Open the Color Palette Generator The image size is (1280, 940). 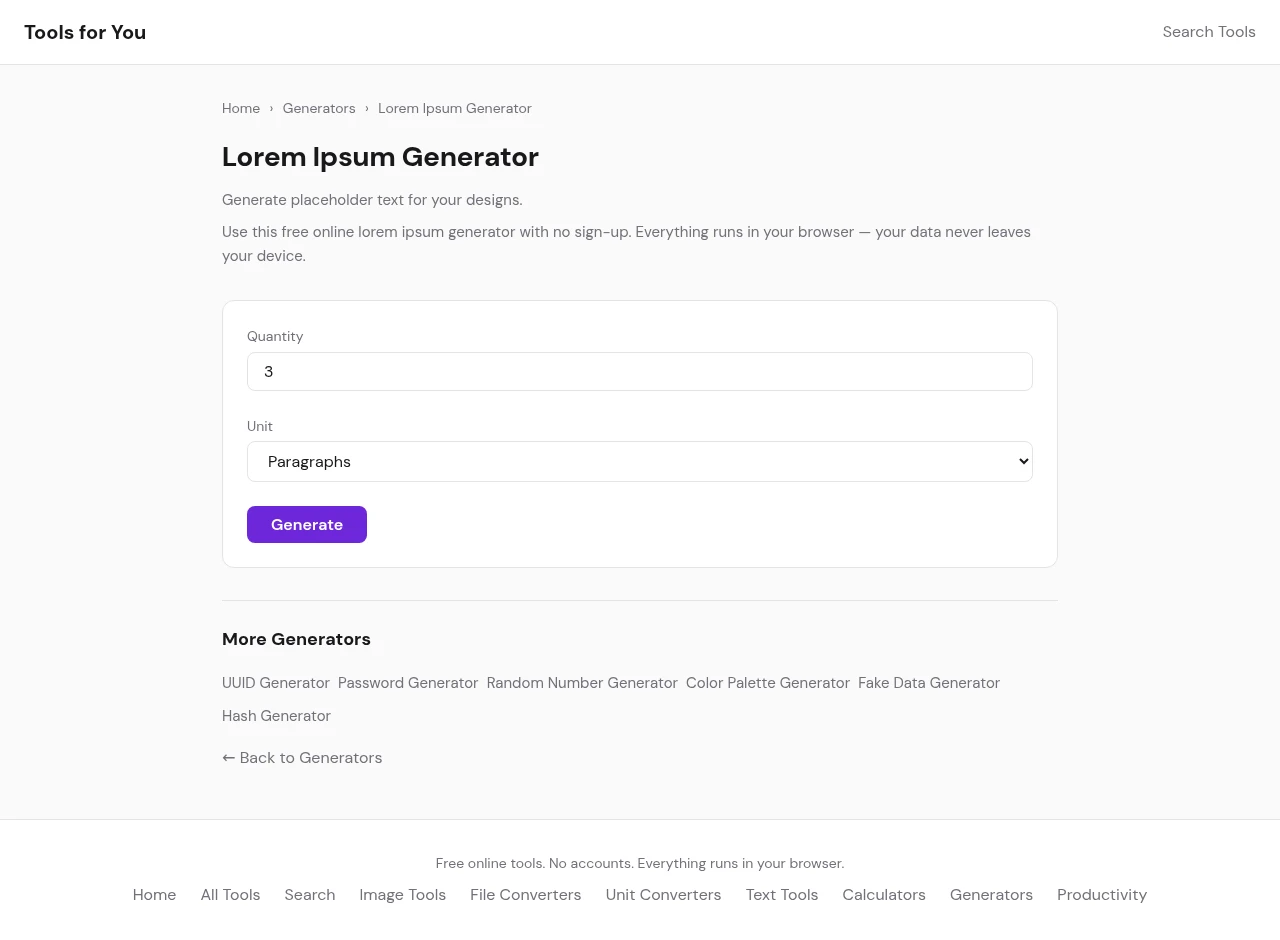768,683
